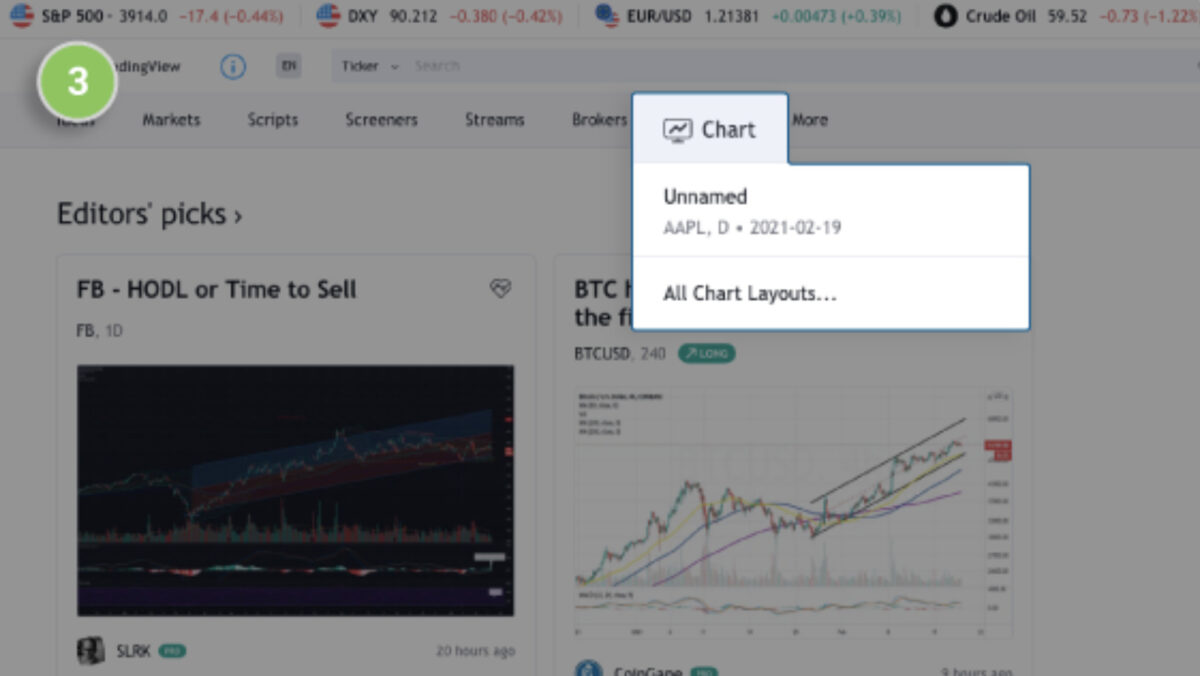The image size is (1200, 676).
Task: Expand the More navigation menu
Action: pos(810,120)
